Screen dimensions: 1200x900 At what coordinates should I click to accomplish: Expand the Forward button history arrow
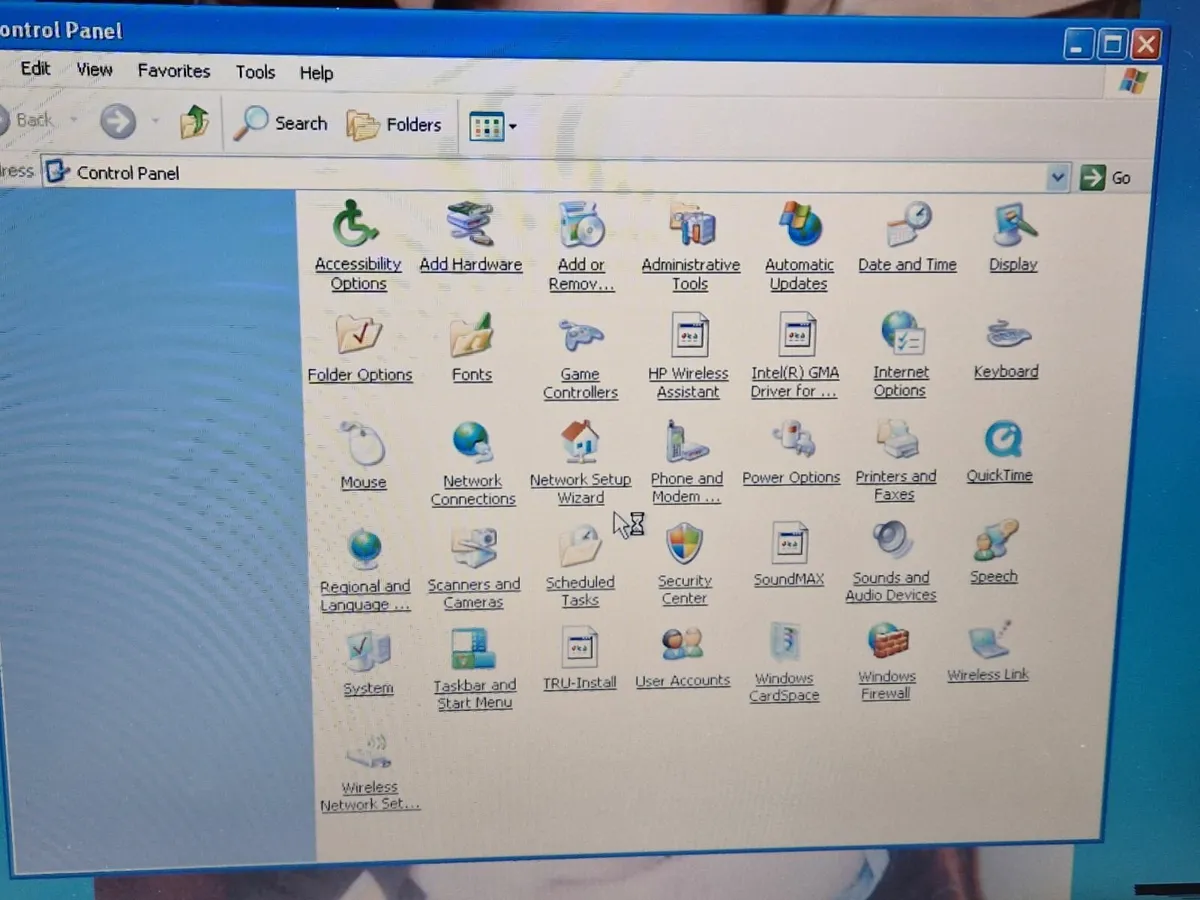click(x=155, y=122)
